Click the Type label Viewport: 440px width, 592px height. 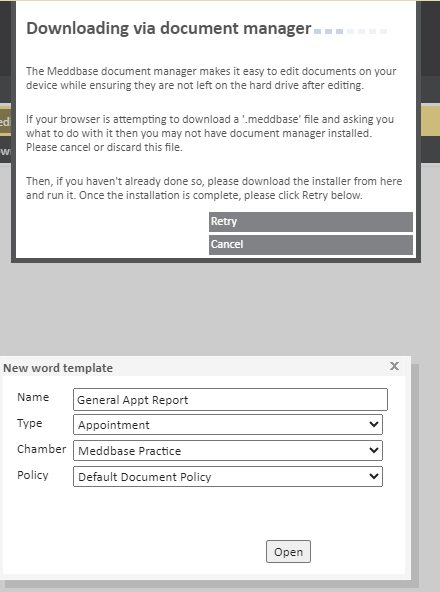[29, 423]
